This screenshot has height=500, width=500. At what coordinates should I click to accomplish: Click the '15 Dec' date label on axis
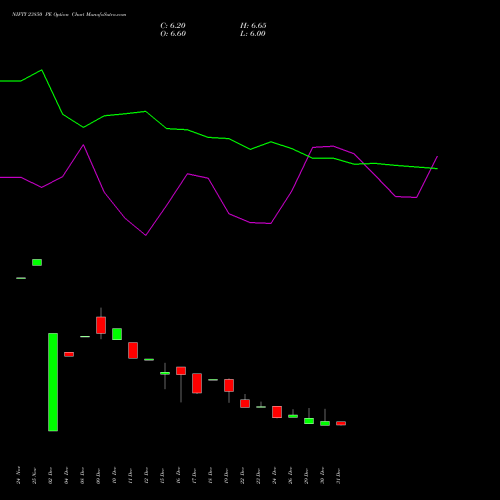tap(163, 475)
